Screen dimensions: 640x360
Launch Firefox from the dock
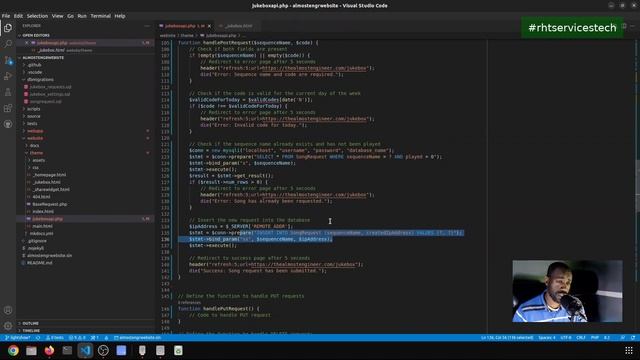[49, 351]
